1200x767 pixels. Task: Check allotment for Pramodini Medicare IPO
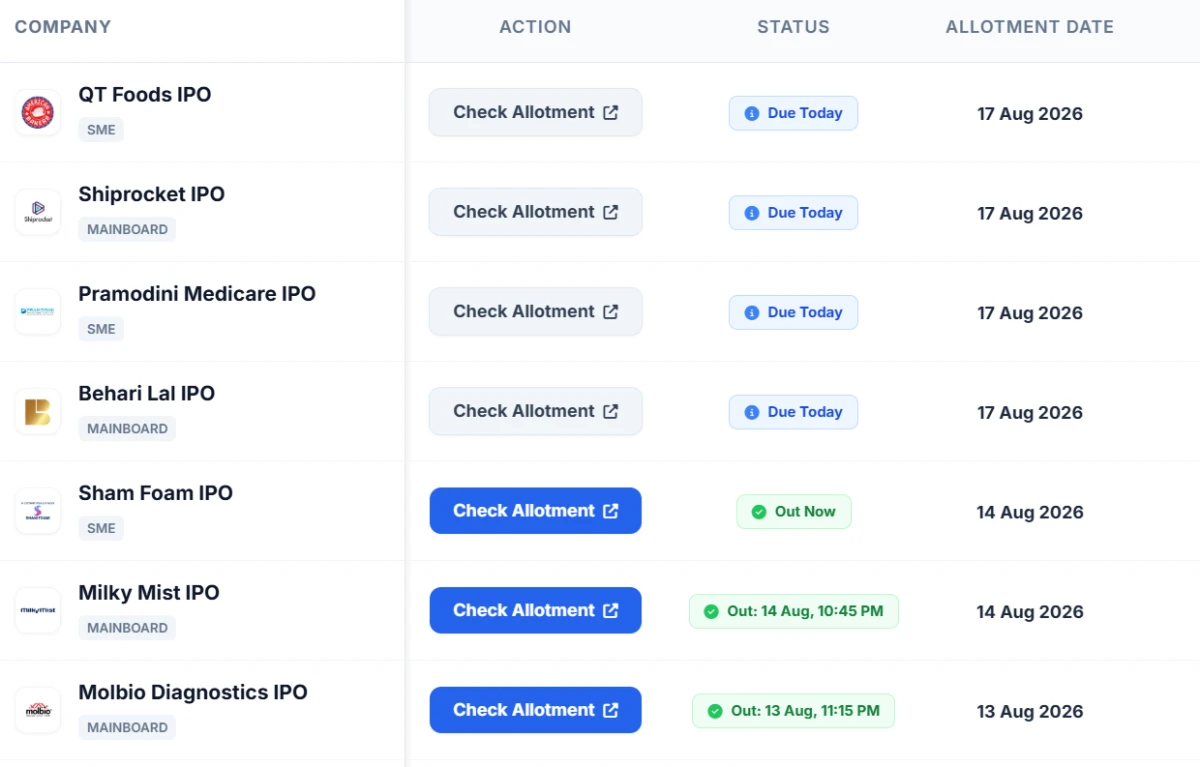pyautogui.click(x=536, y=312)
